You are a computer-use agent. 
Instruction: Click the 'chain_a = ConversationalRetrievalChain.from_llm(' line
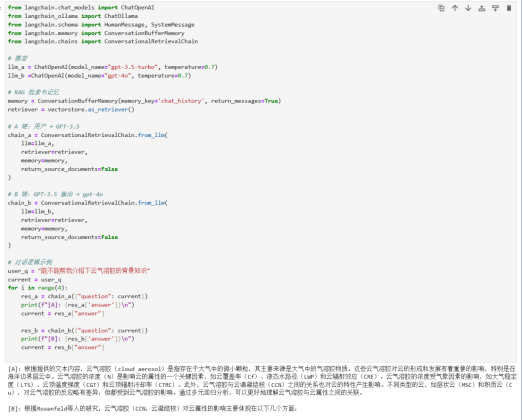pos(88,135)
